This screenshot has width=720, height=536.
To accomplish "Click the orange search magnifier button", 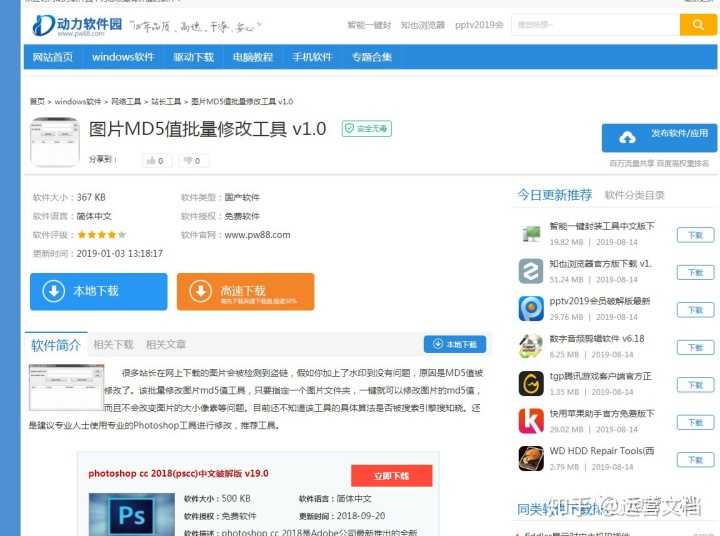I will [698, 24].
